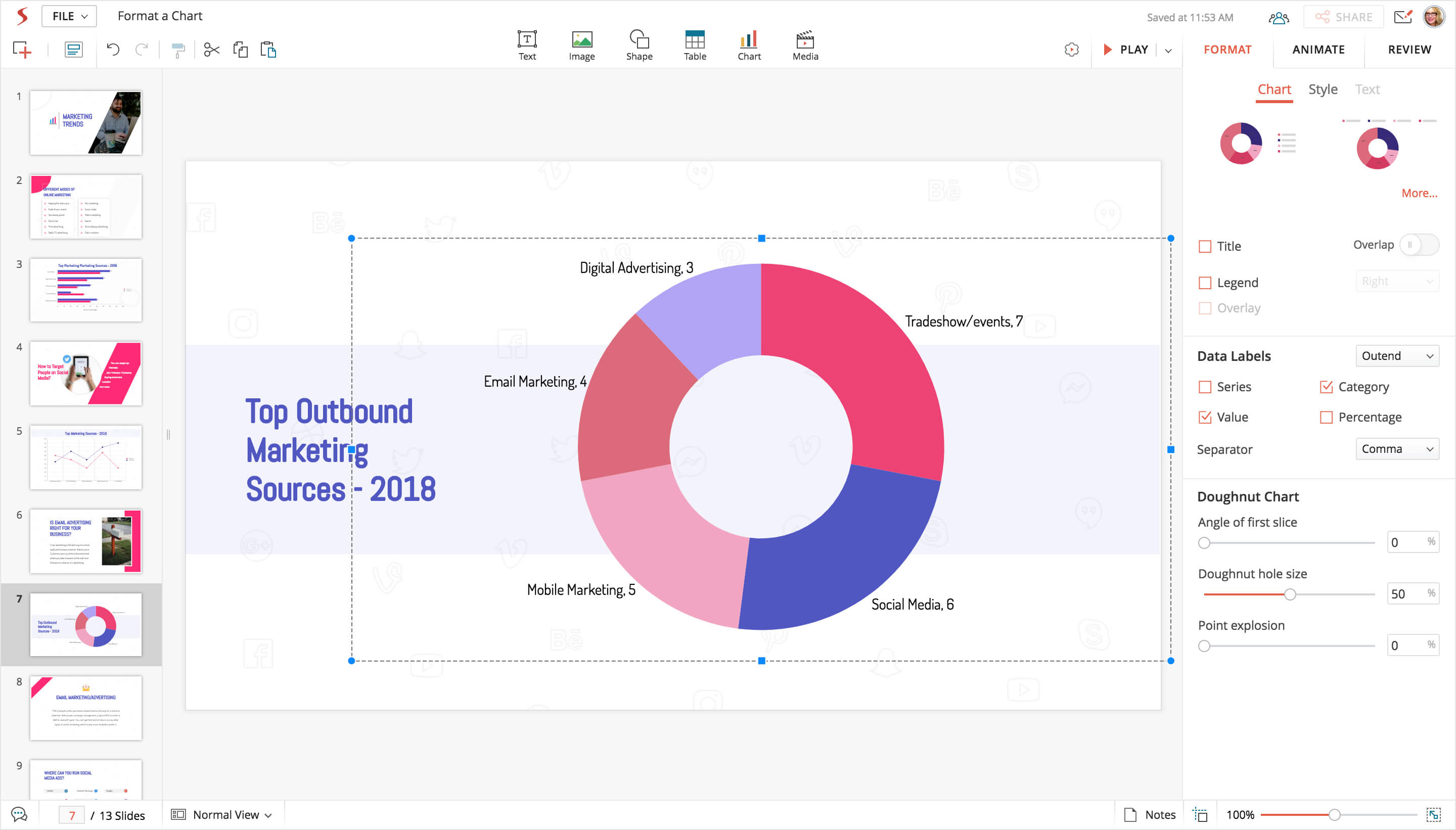Open the comments icon in status bar
This screenshot has width=1456, height=830.
19,815
